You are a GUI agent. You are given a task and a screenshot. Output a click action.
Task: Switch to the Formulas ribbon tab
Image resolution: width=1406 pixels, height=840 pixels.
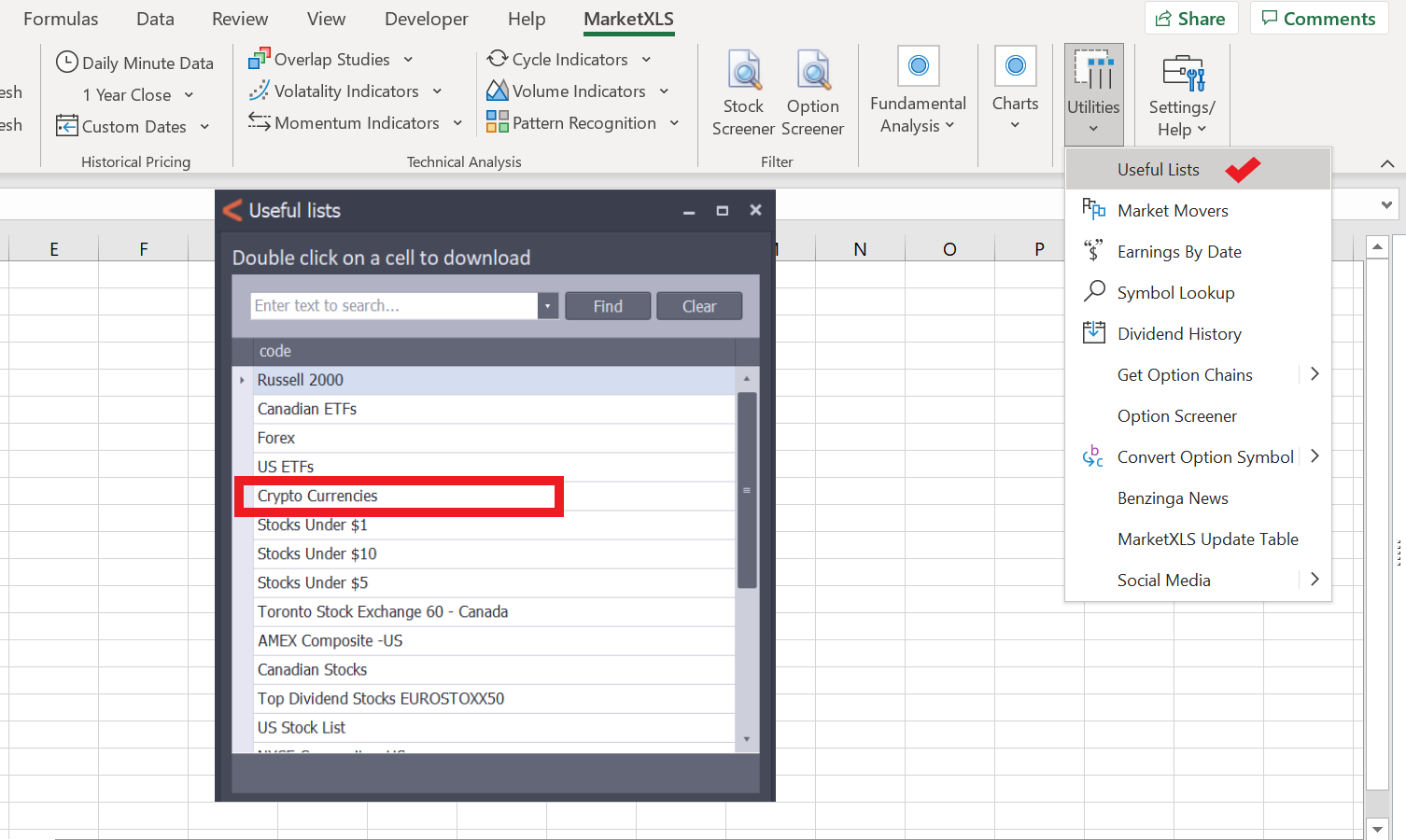click(x=61, y=19)
